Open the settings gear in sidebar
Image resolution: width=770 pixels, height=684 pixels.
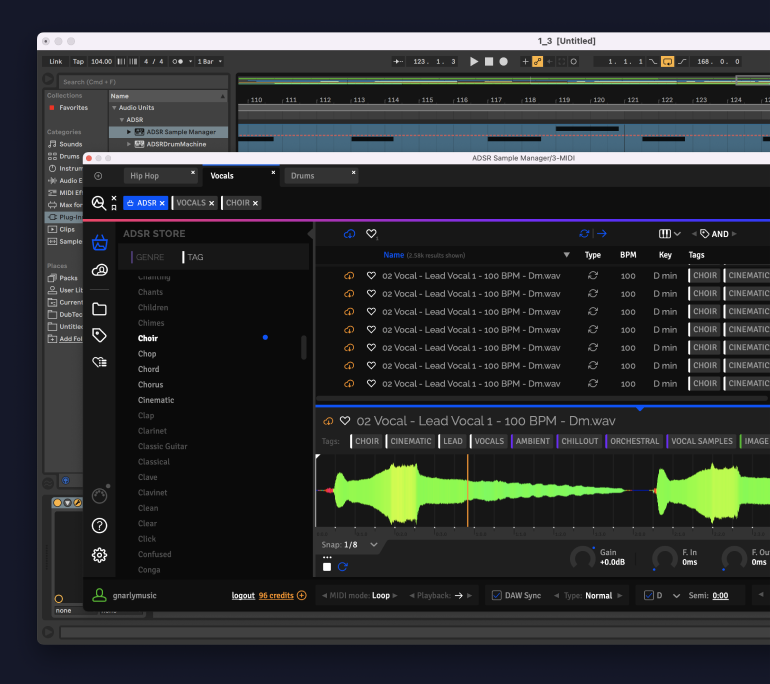pyautogui.click(x=99, y=555)
